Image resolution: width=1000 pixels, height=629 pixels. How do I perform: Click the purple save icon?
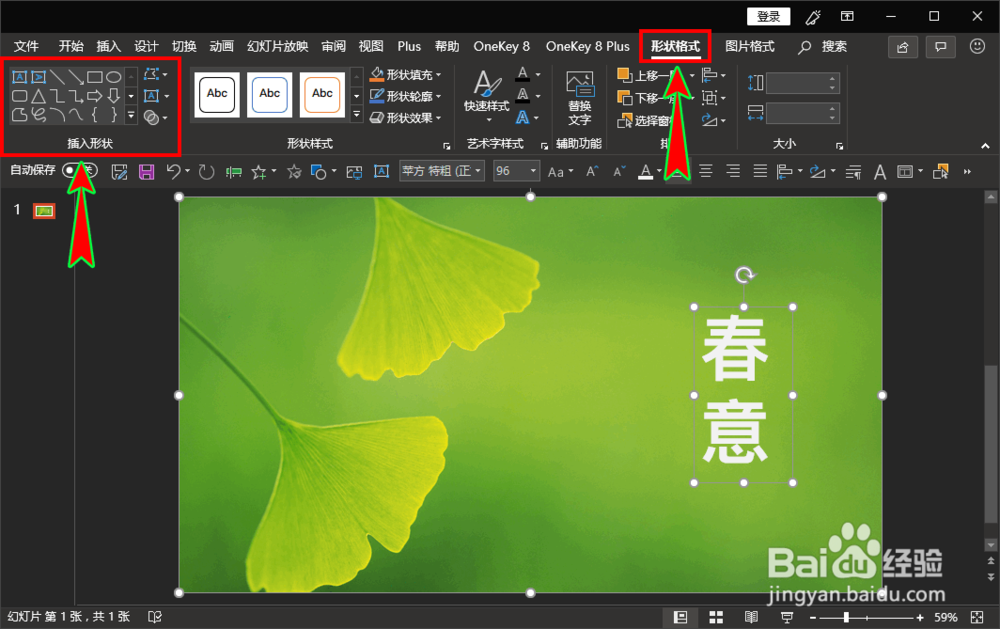147,172
